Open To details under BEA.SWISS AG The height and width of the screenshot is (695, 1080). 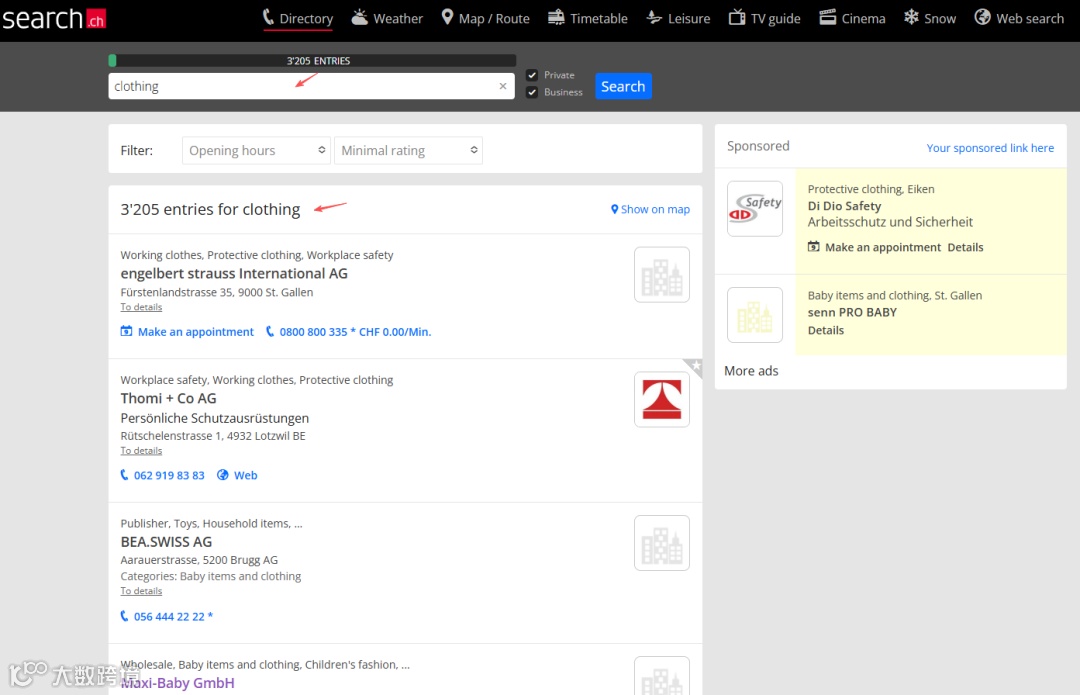(141, 591)
